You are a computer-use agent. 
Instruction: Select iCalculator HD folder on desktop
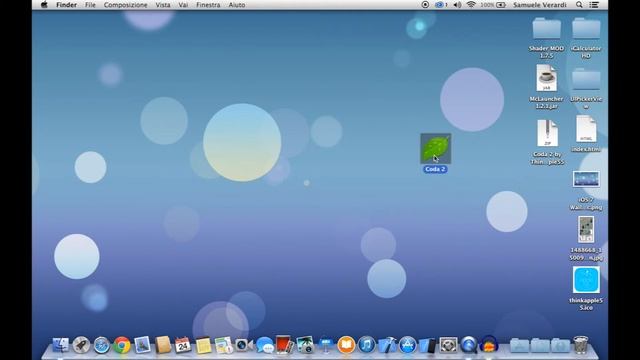tap(586, 29)
